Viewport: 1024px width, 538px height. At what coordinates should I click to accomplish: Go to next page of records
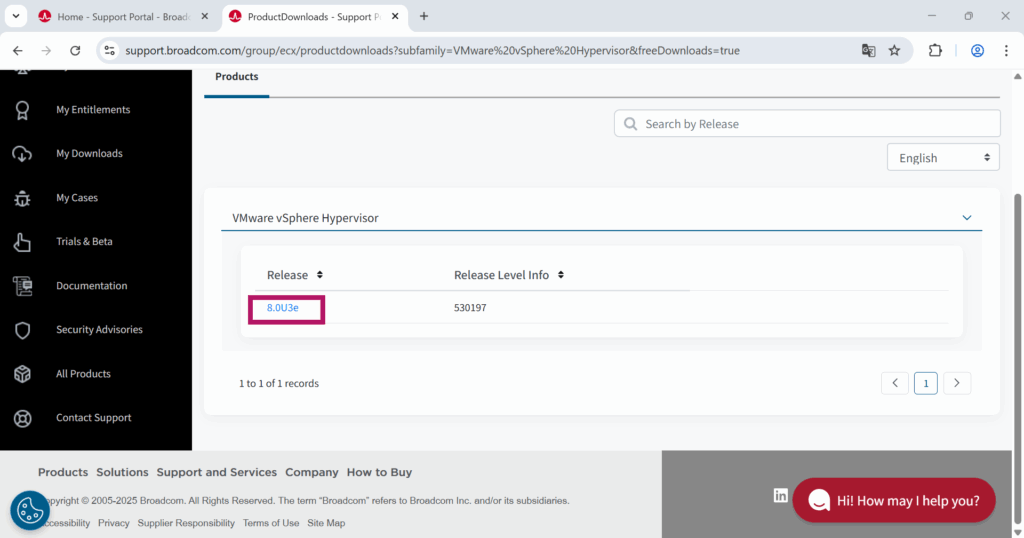[x=957, y=383]
